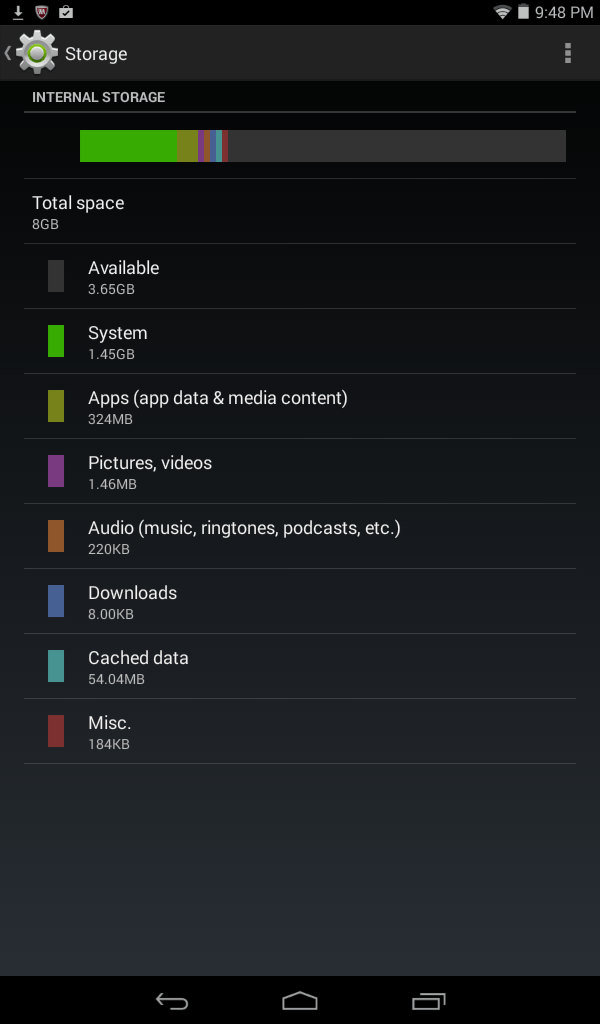600x1024 pixels.
Task: Tap the Home navigation button
Action: coord(300,1000)
